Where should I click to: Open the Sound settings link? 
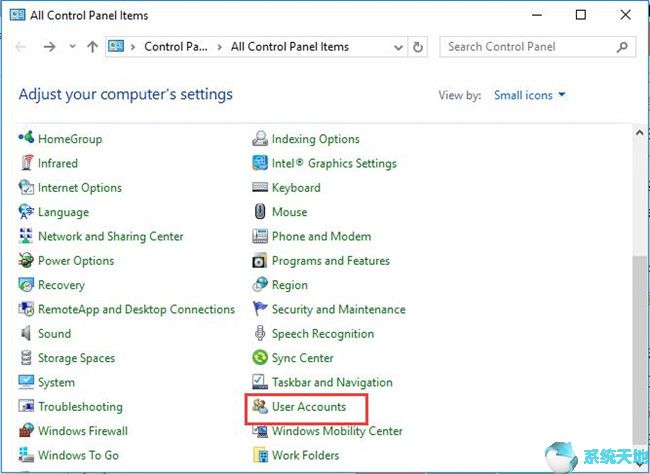[54, 333]
